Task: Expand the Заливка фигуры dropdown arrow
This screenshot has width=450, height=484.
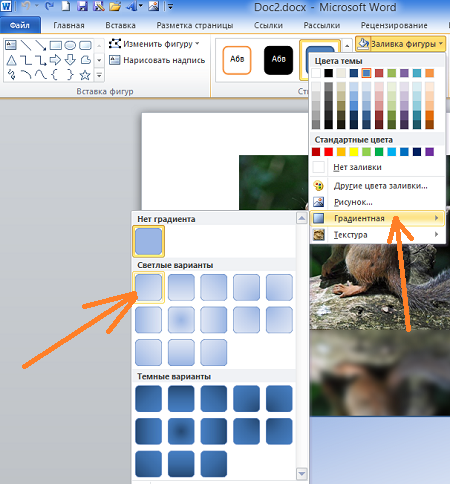Action: [x=441, y=44]
